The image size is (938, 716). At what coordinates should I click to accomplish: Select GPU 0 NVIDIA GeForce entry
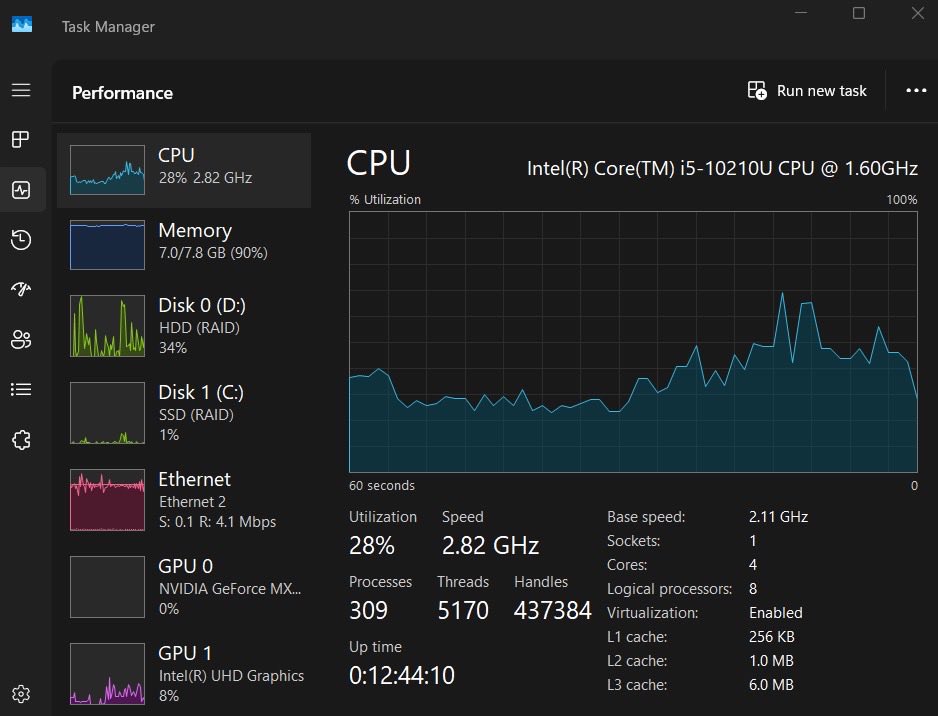pos(184,587)
